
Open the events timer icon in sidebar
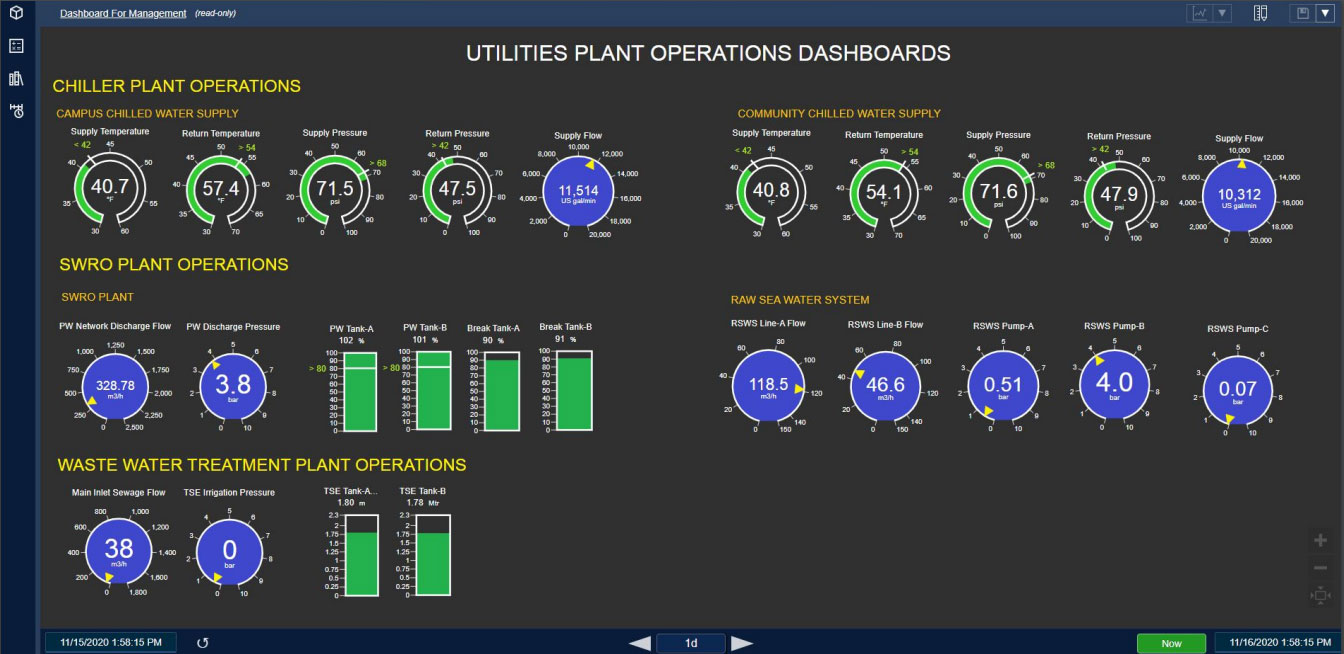[x=16, y=111]
